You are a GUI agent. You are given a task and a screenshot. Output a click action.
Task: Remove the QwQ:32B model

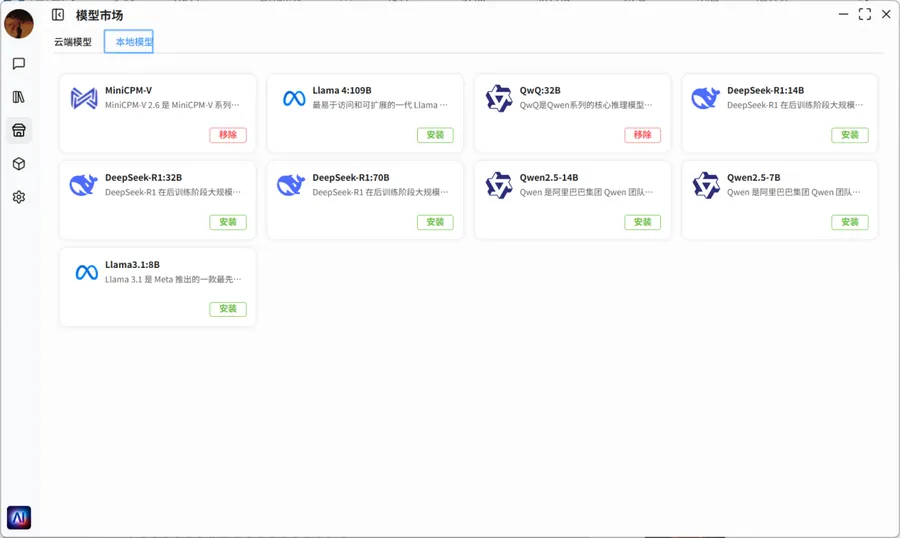click(642, 135)
